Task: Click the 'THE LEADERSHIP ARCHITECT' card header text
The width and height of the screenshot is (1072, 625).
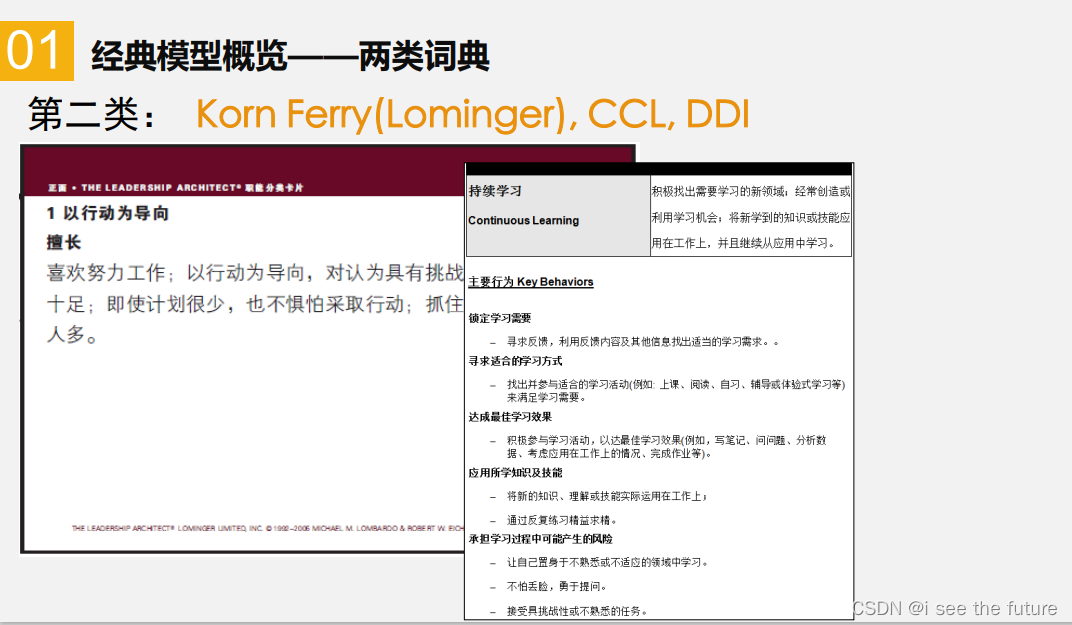Action: [x=175, y=187]
